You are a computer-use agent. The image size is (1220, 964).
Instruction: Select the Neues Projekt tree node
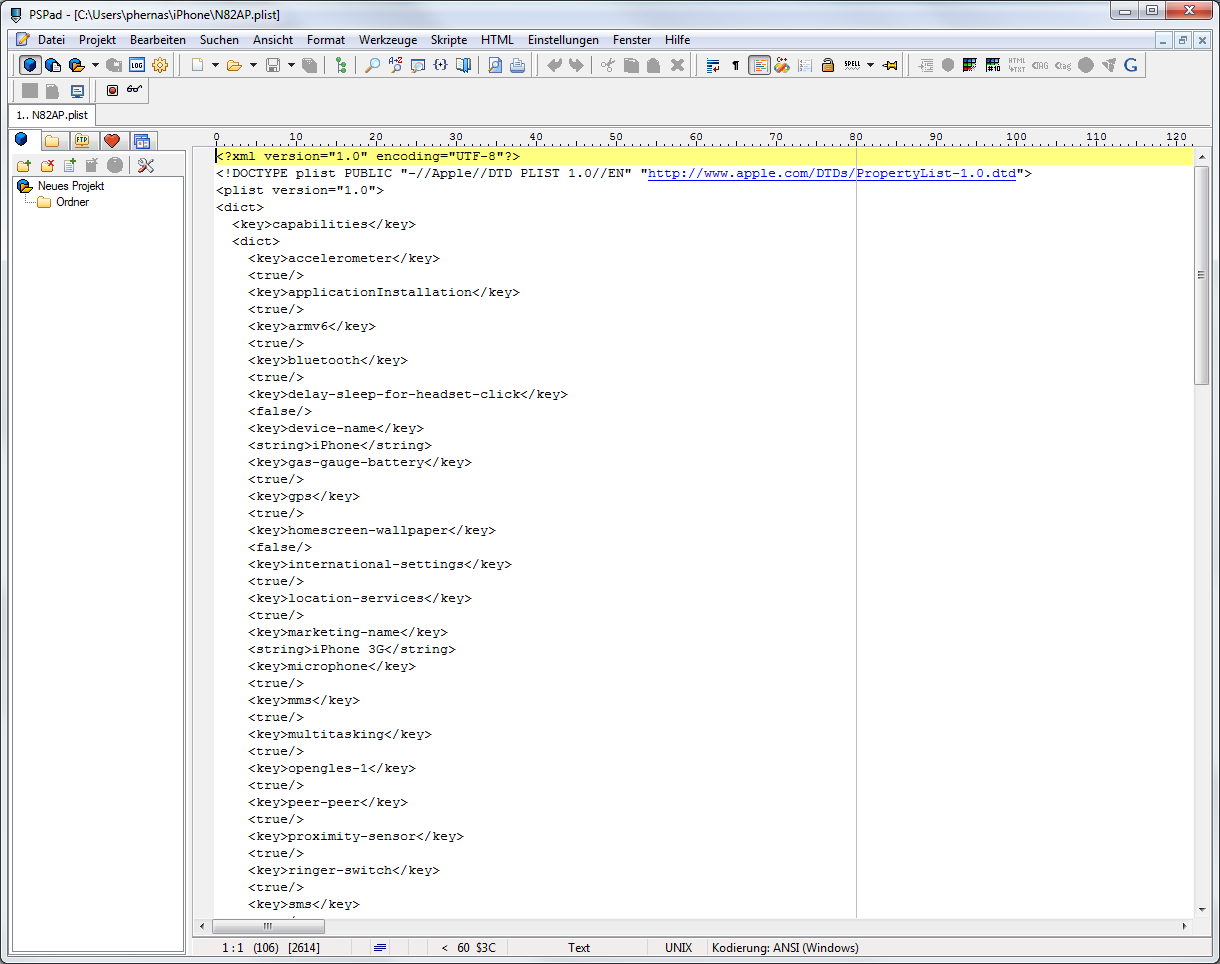(71, 186)
